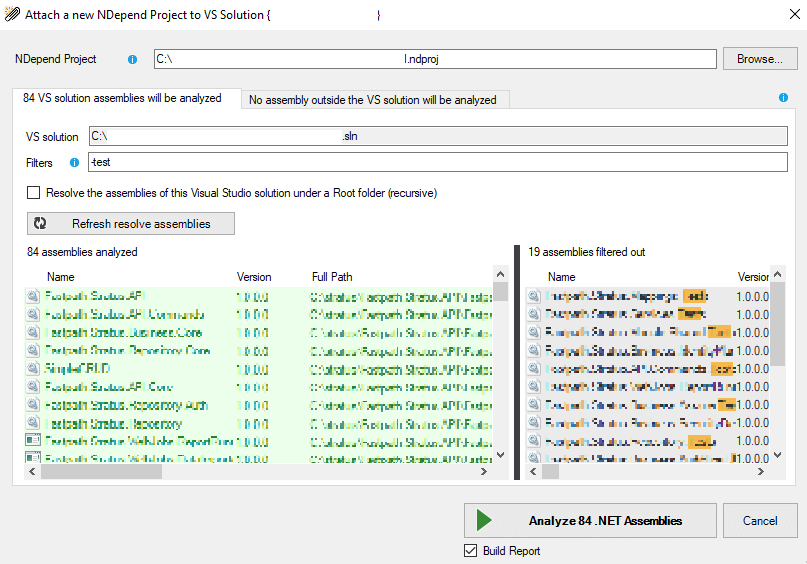Close the dialog with the X button
Viewport: 807px width, 564px height.
(x=795, y=14)
